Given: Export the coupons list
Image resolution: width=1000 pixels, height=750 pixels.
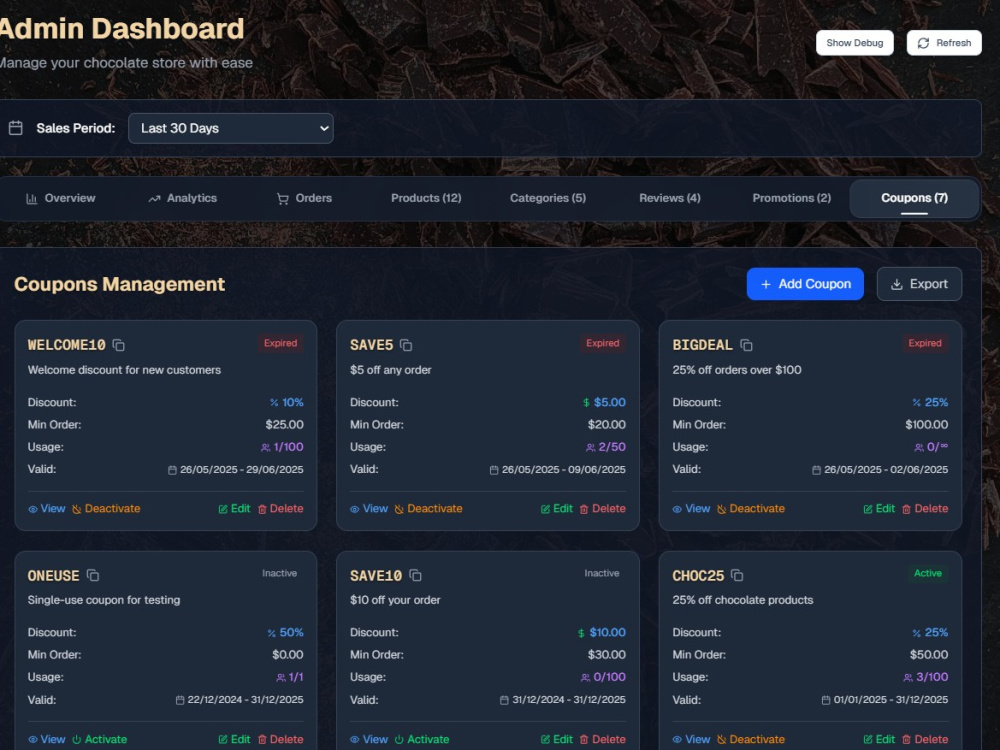Looking at the screenshot, I should [x=919, y=284].
